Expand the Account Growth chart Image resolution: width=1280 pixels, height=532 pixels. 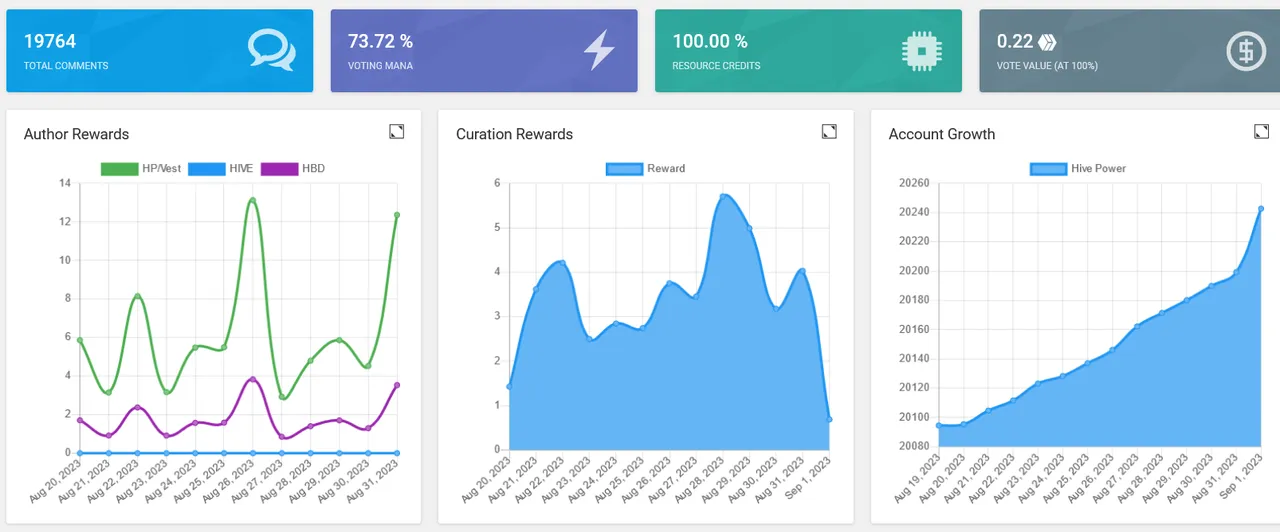tap(1261, 132)
